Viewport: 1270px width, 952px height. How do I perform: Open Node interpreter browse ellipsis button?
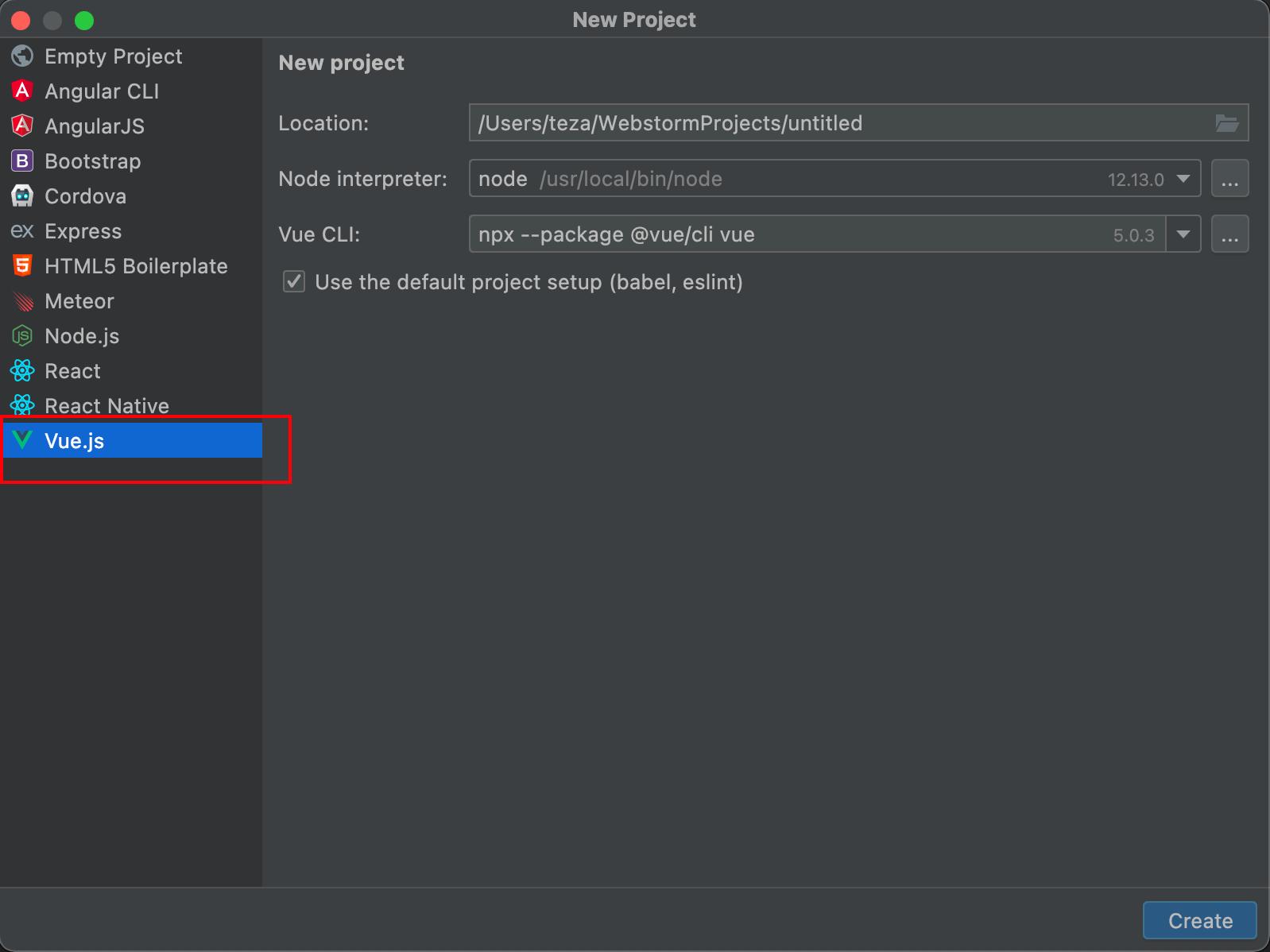click(1229, 178)
